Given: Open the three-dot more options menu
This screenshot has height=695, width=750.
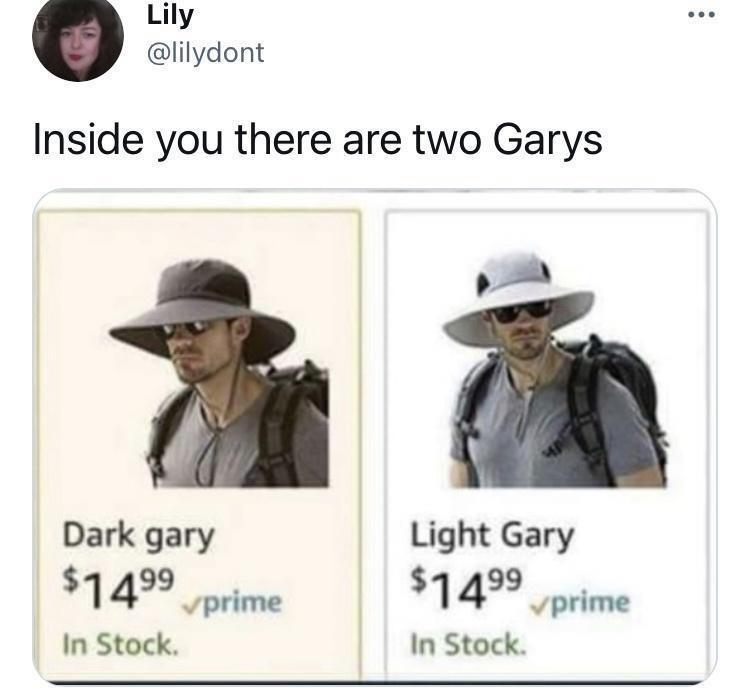Looking at the screenshot, I should tap(702, 15).
